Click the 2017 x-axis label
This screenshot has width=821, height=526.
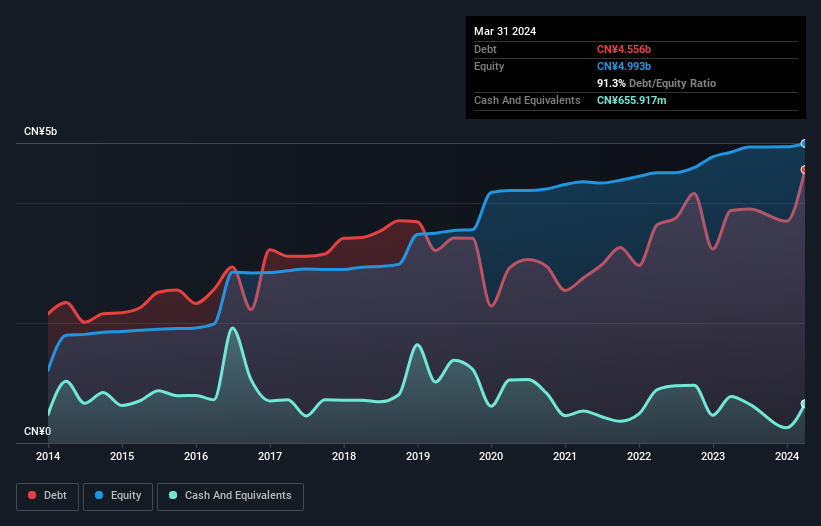click(270, 456)
